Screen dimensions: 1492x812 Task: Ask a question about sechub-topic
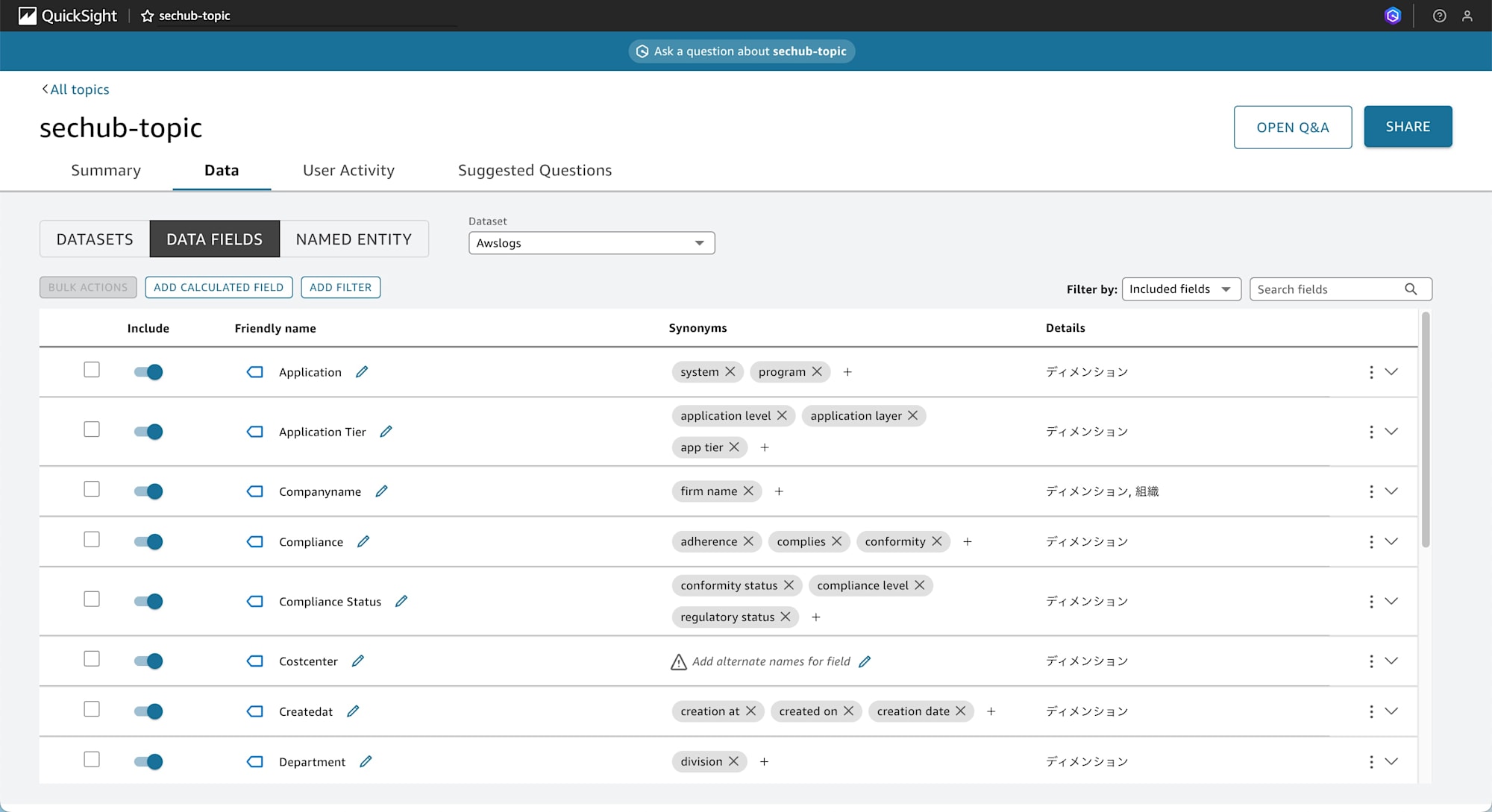pos(742,51)
